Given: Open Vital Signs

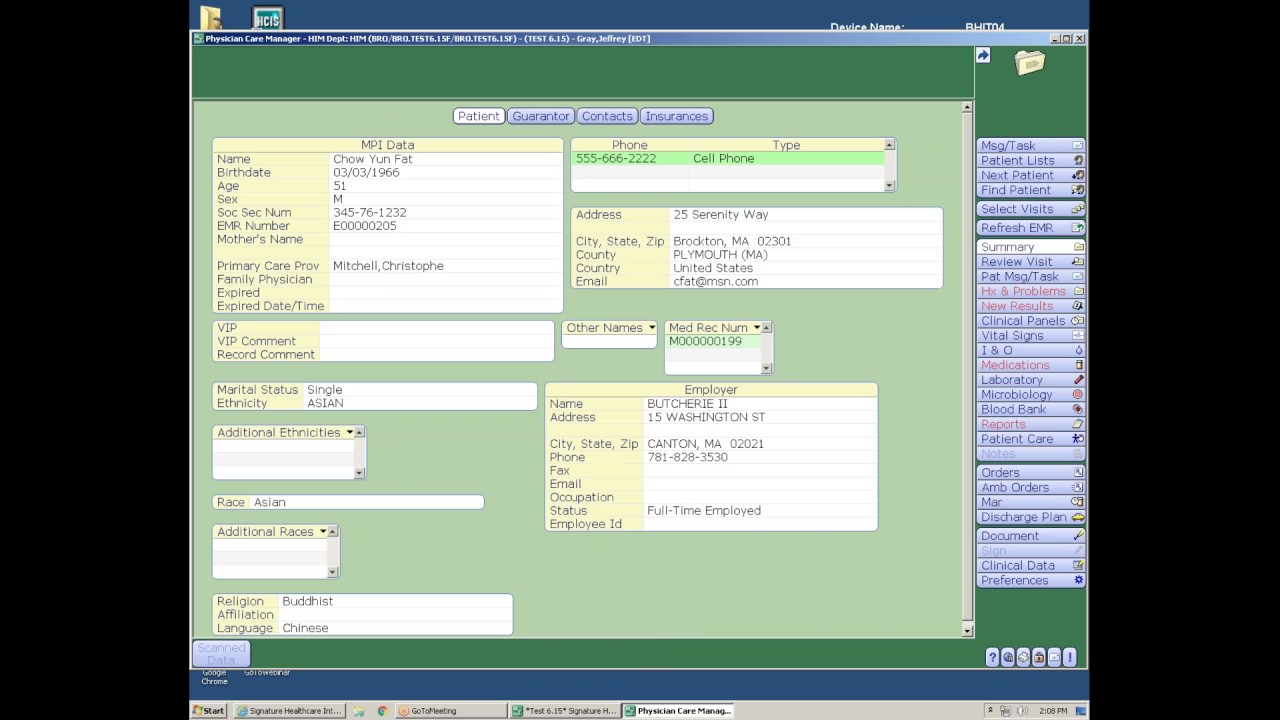Looking at the screenshot, I should click(1031, 336).
